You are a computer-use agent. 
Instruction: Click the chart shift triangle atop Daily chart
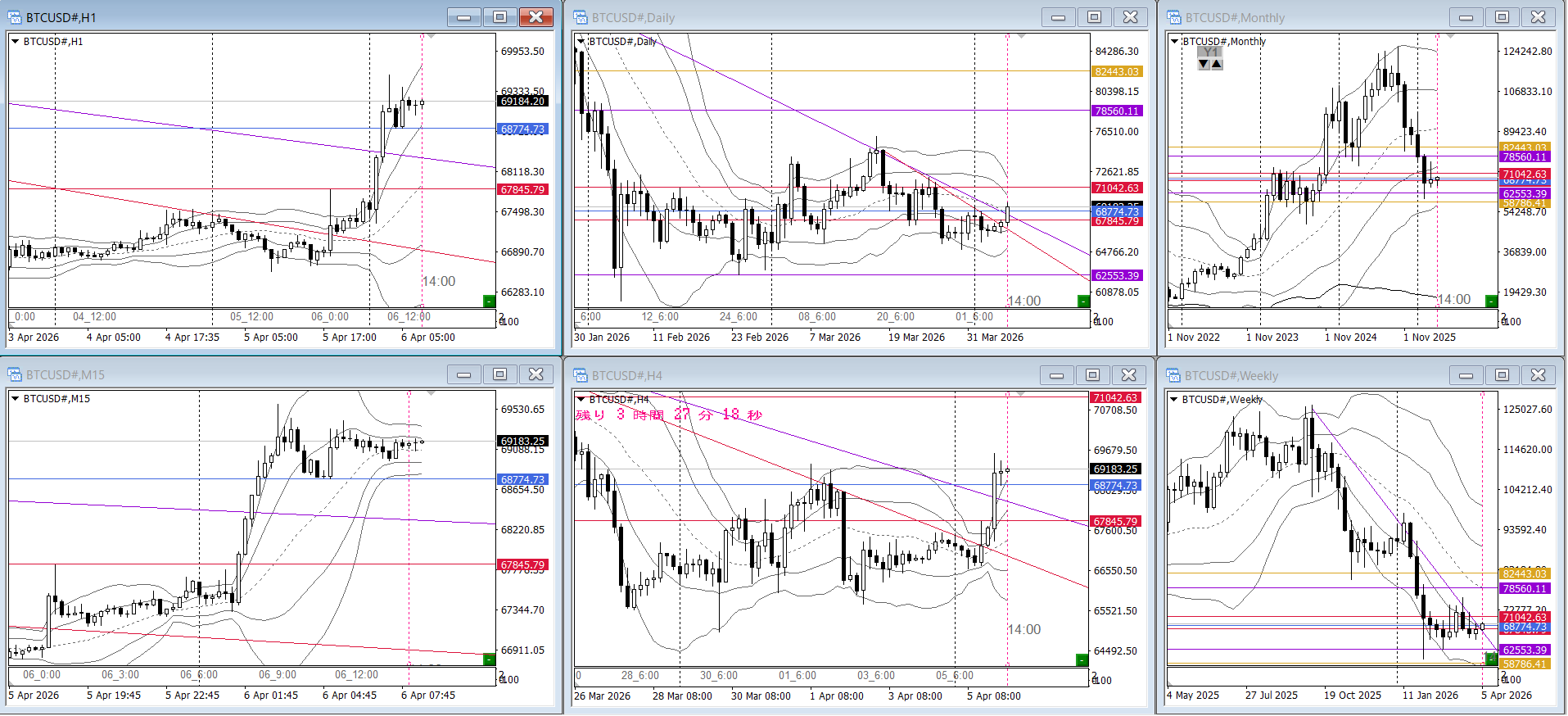1021,36
